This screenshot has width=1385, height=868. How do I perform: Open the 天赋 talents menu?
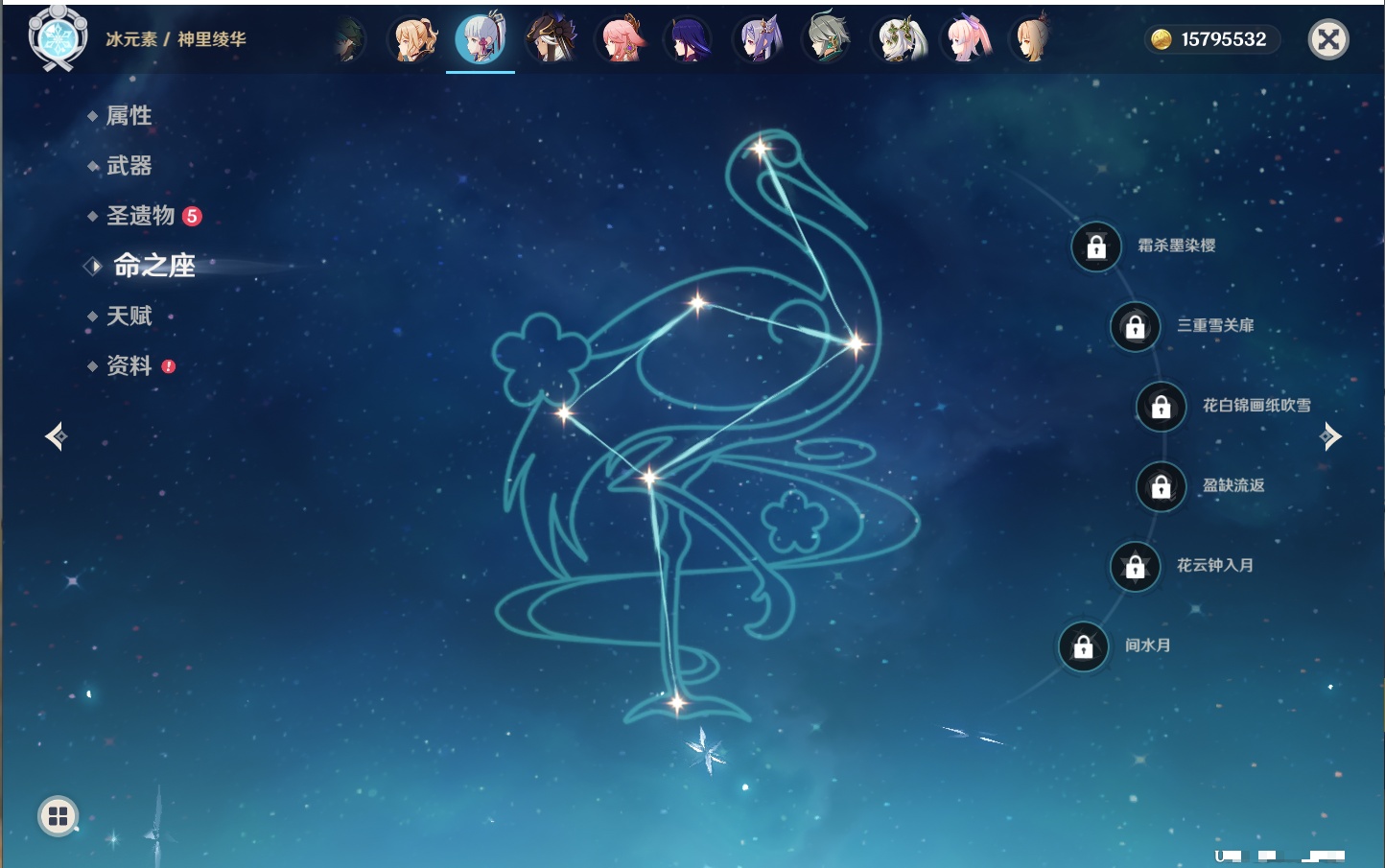point(129,316)
